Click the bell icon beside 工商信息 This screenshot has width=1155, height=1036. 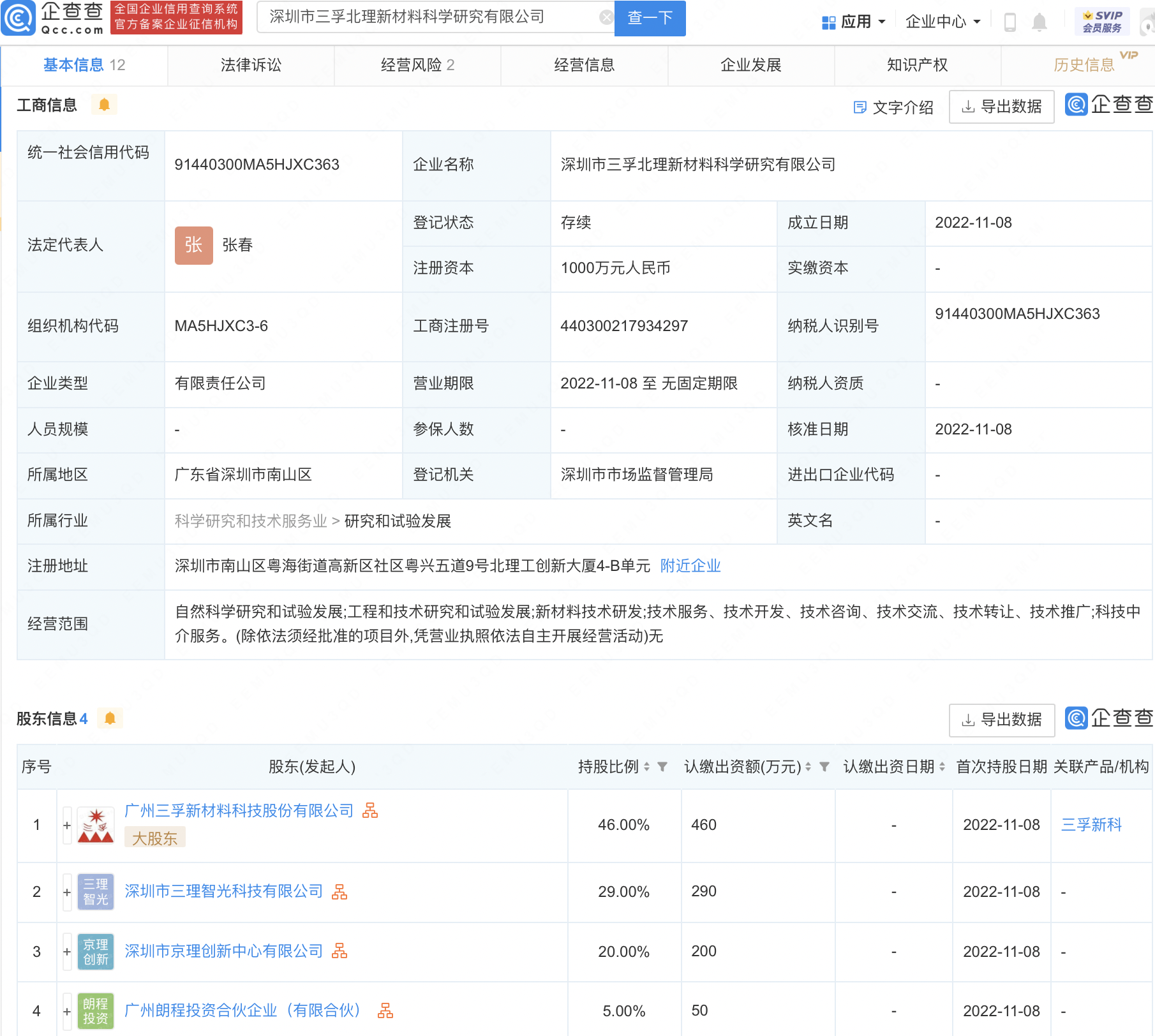pyautogui.click(x=104, y=105)
